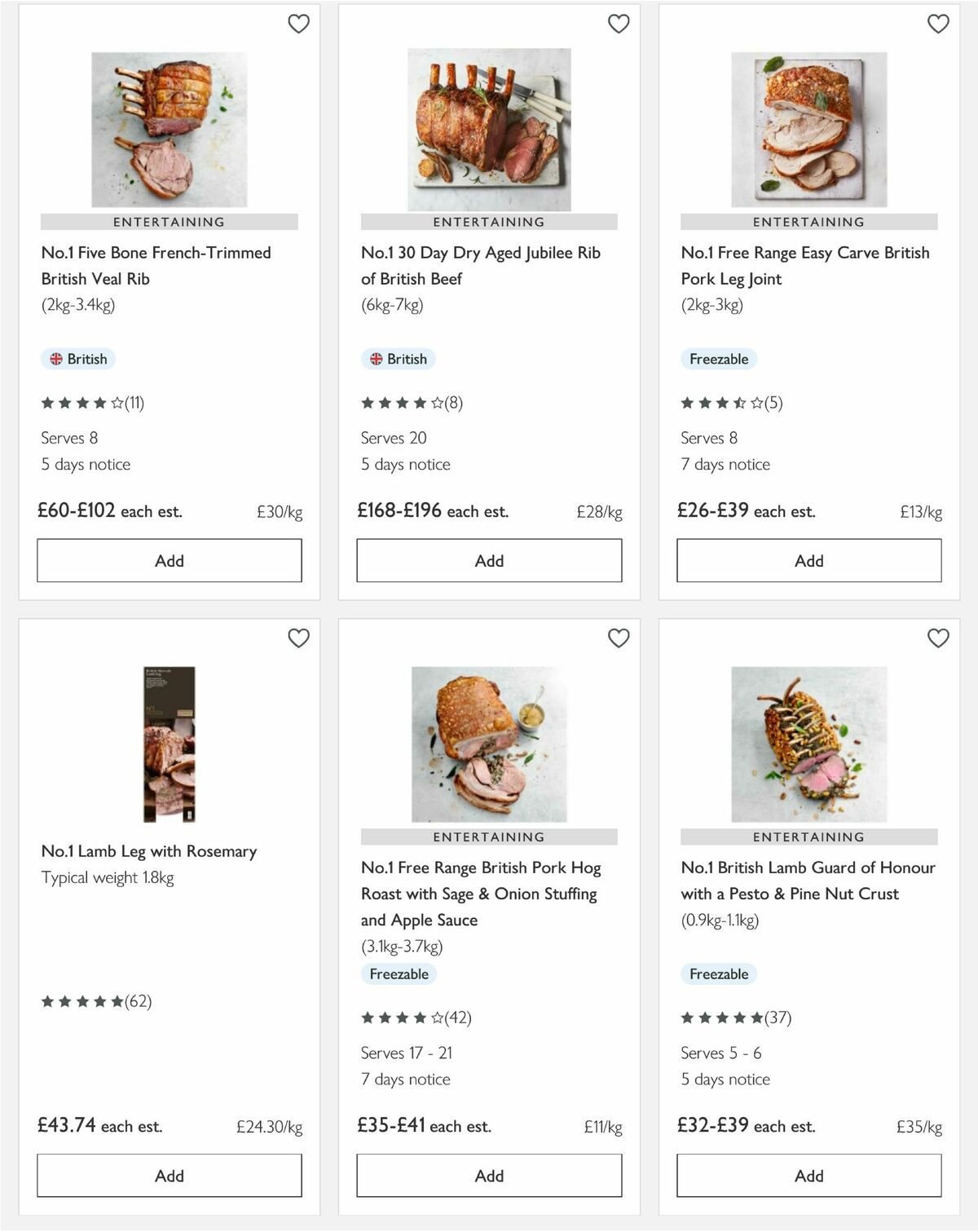Click the heart icon on Lamb Leg with Rosemary
Viewport: 978px width, 1232px height.
click(299, 639)
